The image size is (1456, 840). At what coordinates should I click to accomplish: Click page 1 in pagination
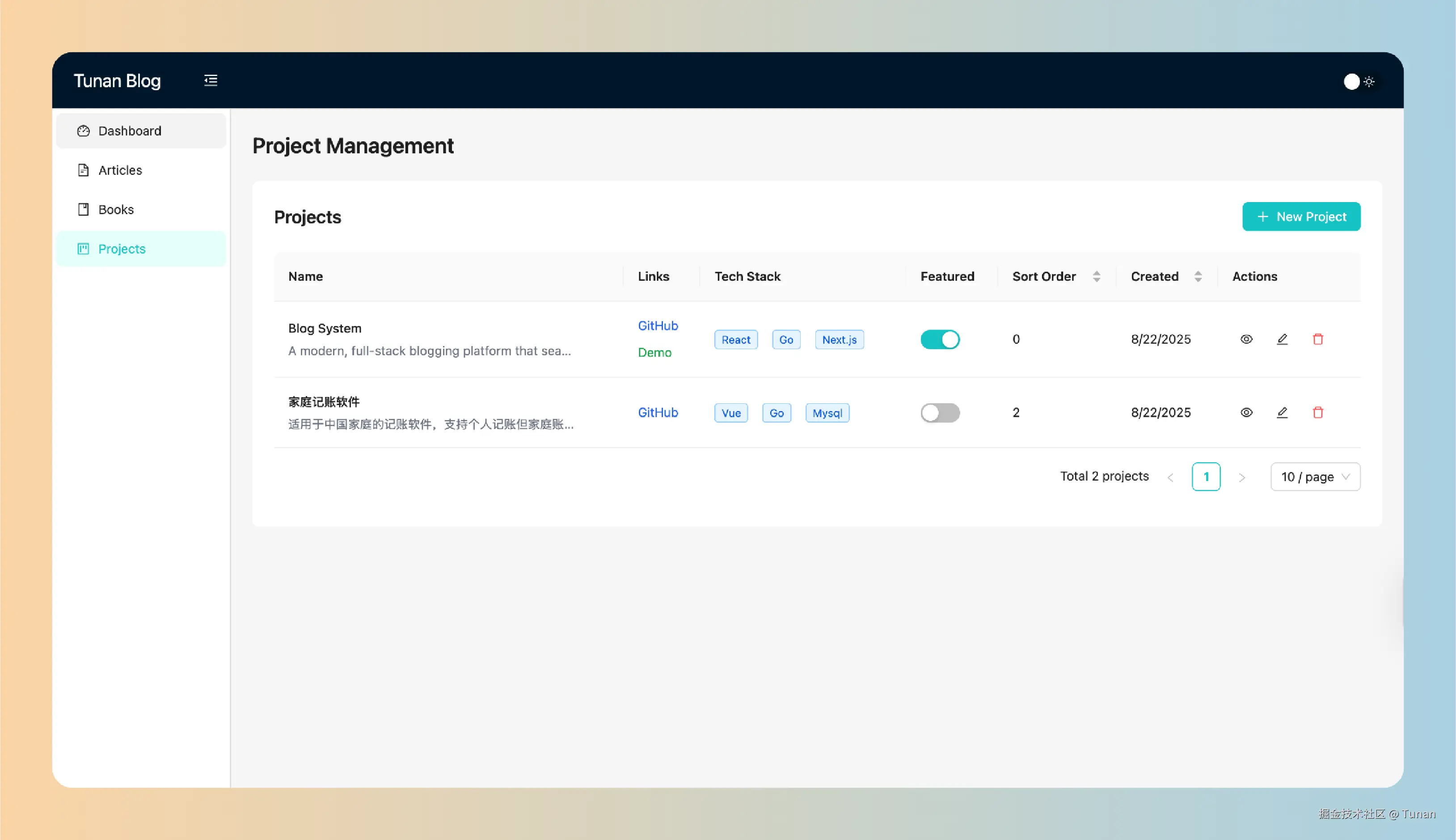tap(1206, 477)
